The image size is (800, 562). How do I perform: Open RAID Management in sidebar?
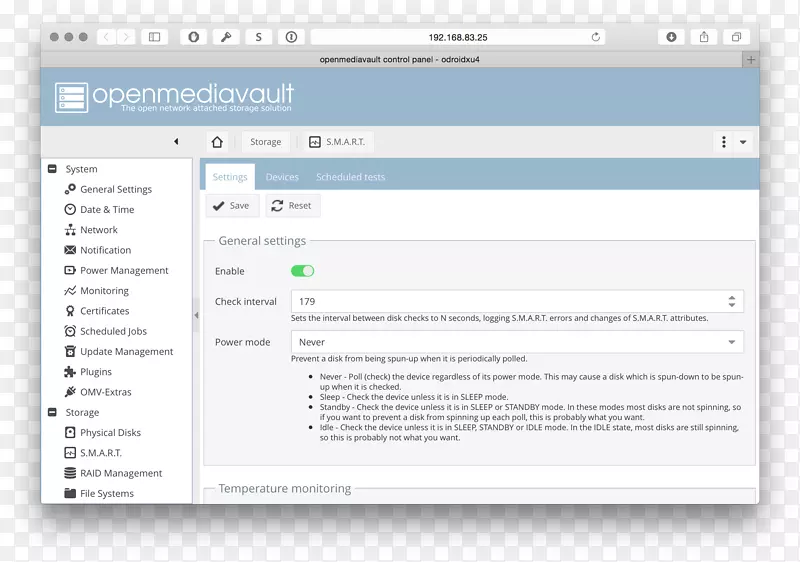[121, 473]
